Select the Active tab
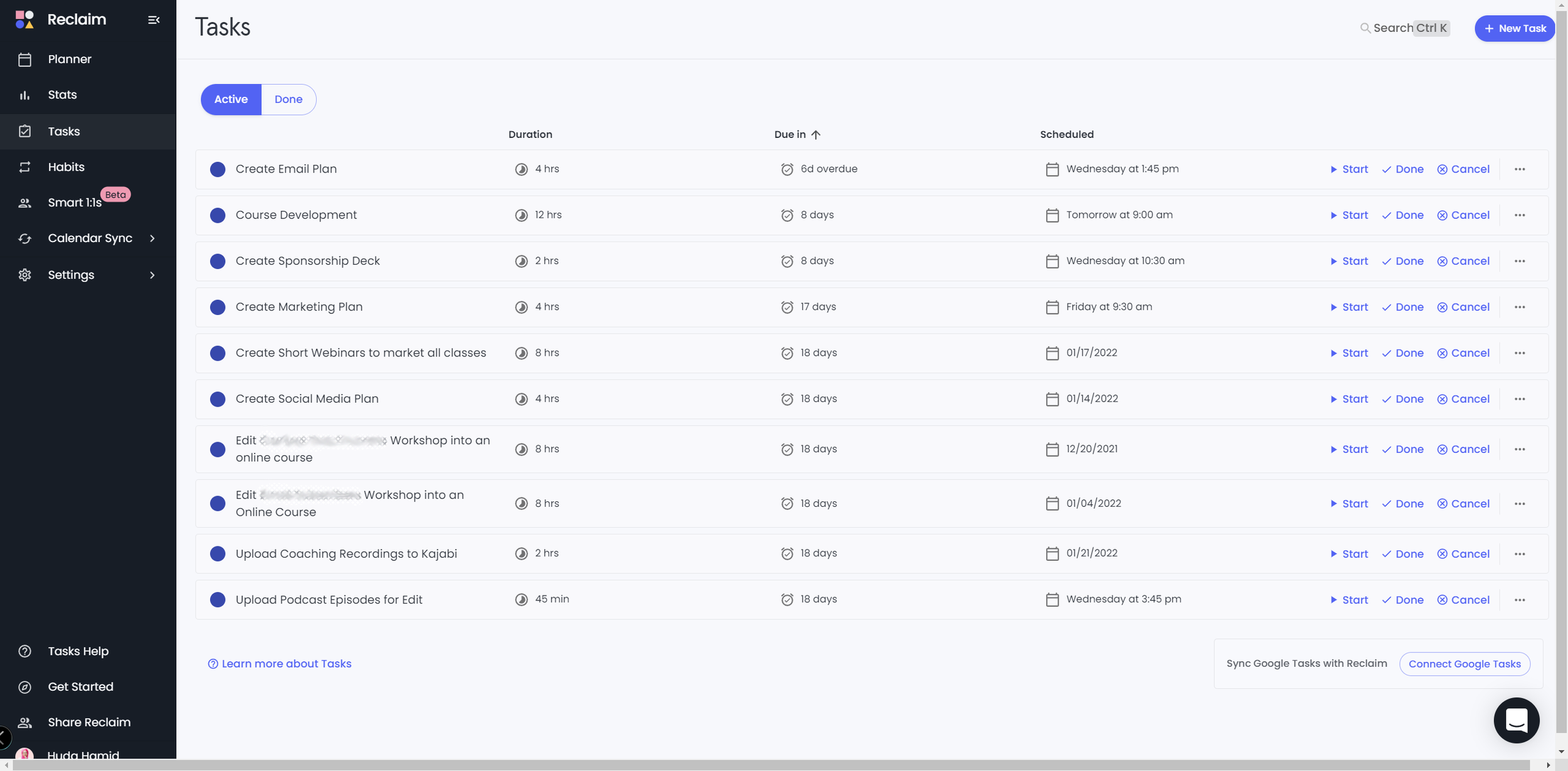This screenshot has width=1568, height=771. pyautogui.click(x=231, y=100)
